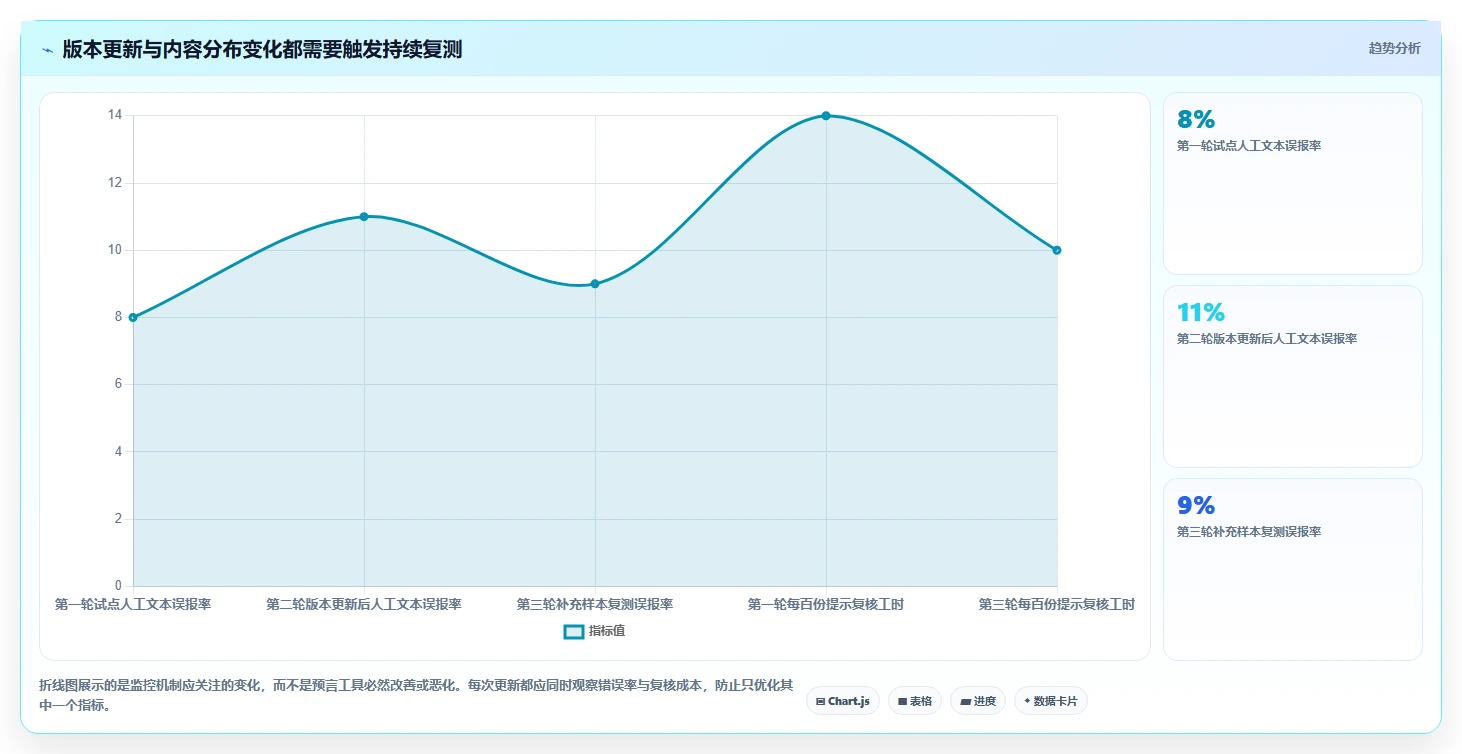Select the 进度 tag chip
Viewport: 1462px width, 754px height.
point(978,701)
